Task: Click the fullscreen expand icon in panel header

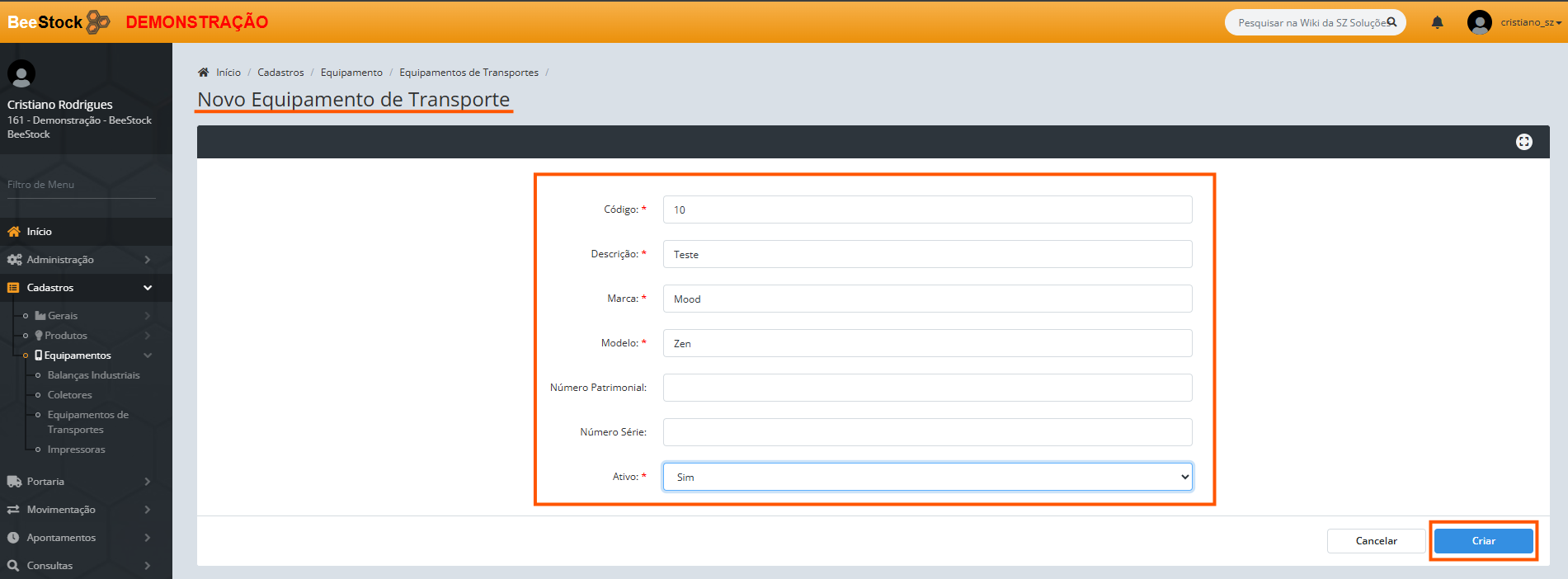Action: [1523, 142]
